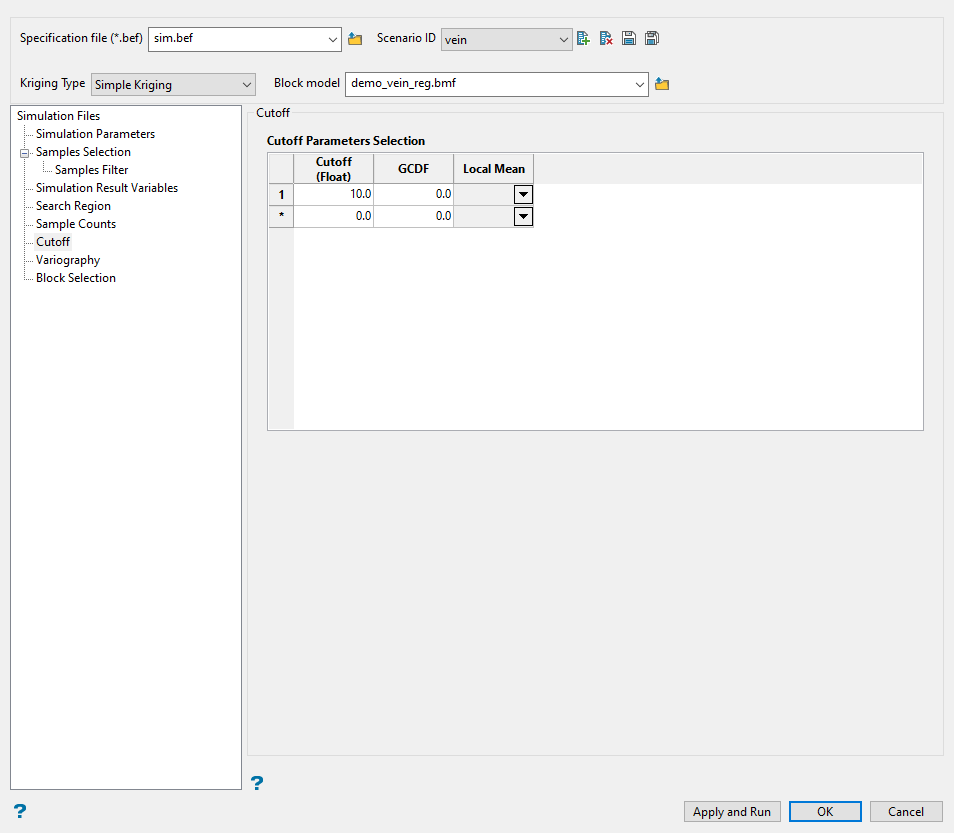Click the Cutoff value cell in row 1
Screen dimensions: 954x833
333,194
